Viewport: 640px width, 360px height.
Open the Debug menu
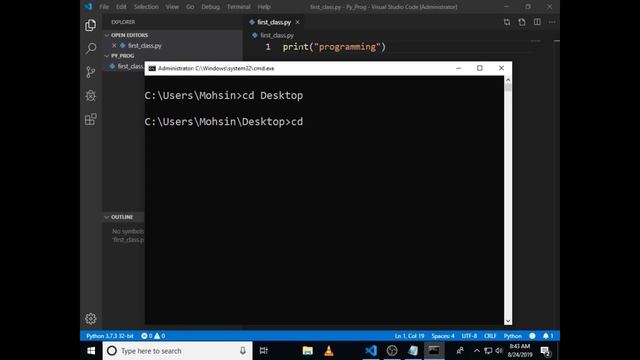tap(211, 7)
